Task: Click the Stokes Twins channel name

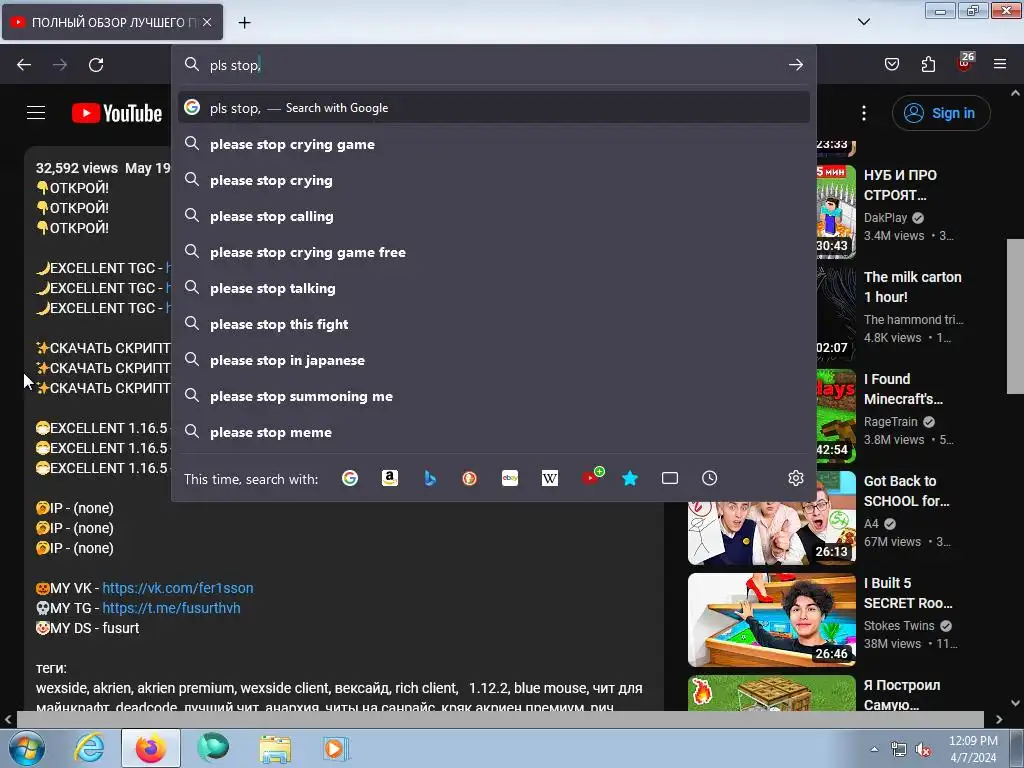Action: pos(899,625)
